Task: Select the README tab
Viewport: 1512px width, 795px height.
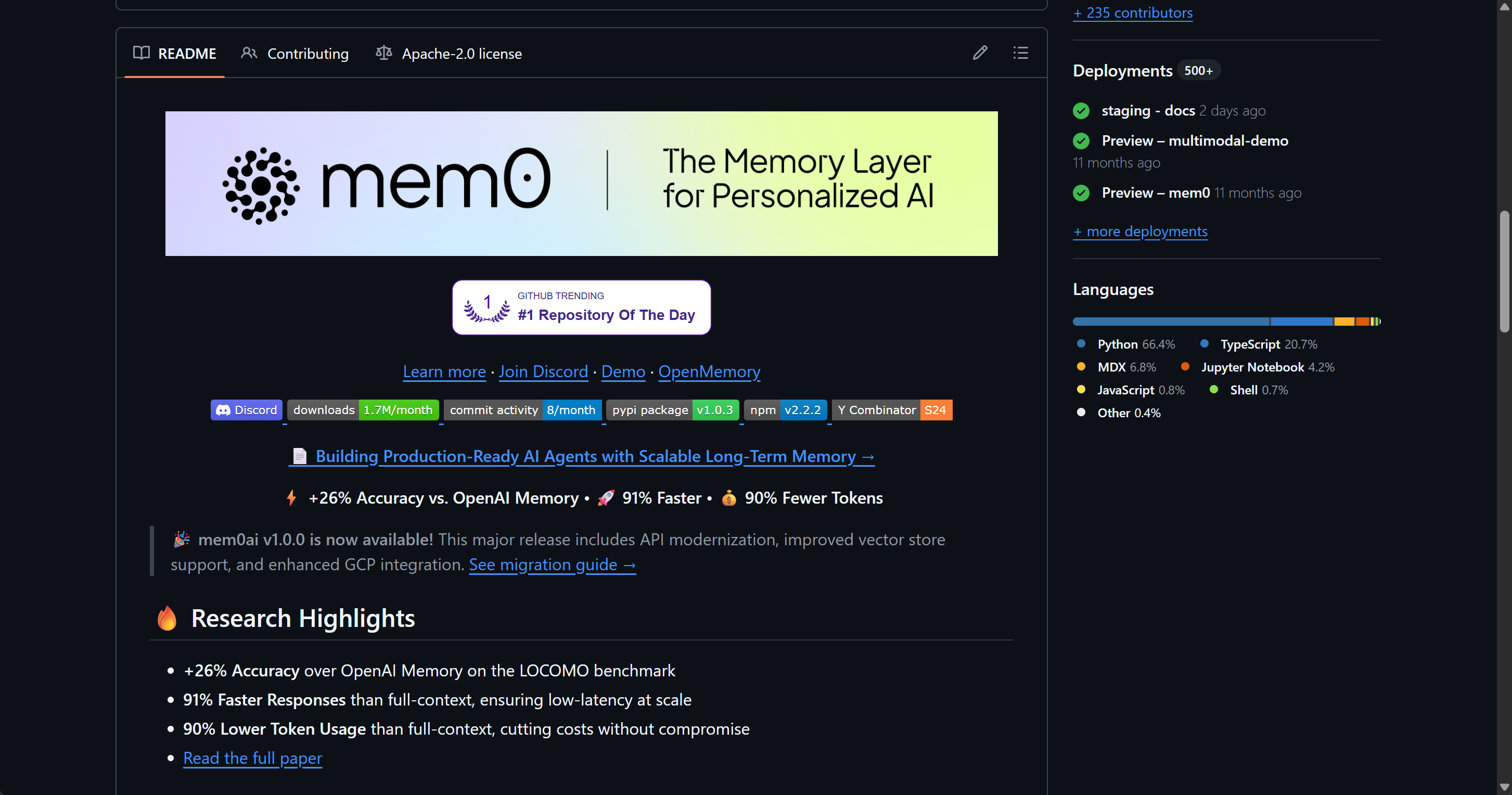Action: coord(175,54)
